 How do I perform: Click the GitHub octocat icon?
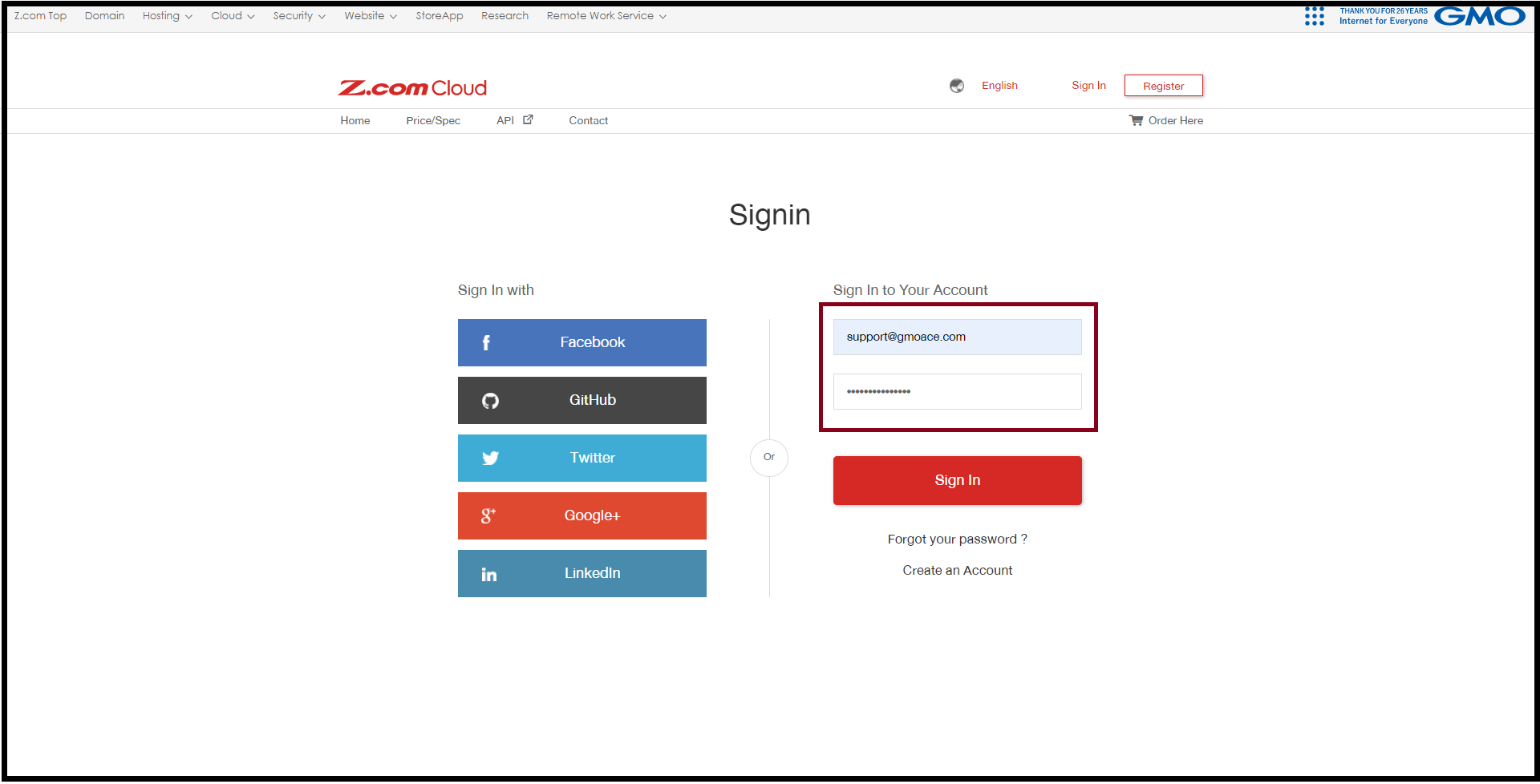coord(490,401)
